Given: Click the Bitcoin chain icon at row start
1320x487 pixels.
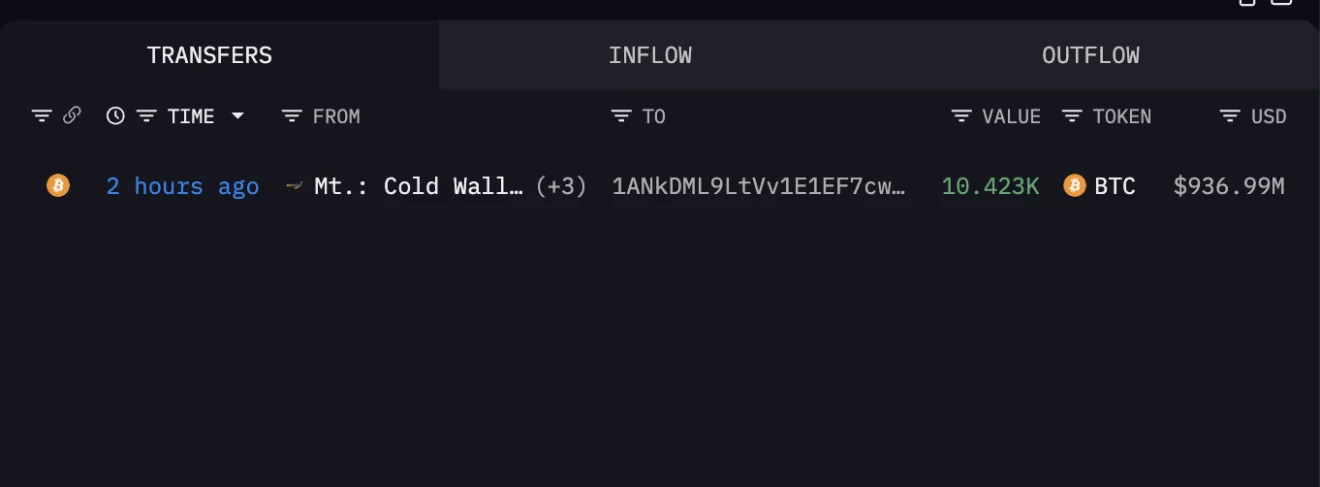Looking at the screenshot, I should 58,185.
